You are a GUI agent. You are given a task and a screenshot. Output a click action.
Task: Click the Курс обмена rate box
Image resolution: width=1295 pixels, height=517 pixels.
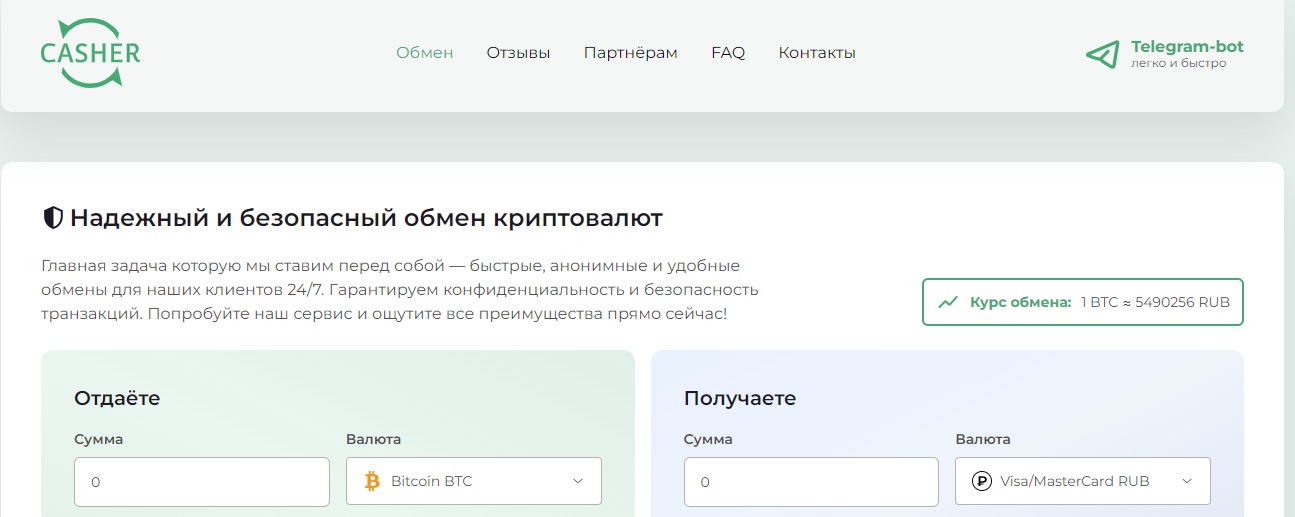point(1083,302)
